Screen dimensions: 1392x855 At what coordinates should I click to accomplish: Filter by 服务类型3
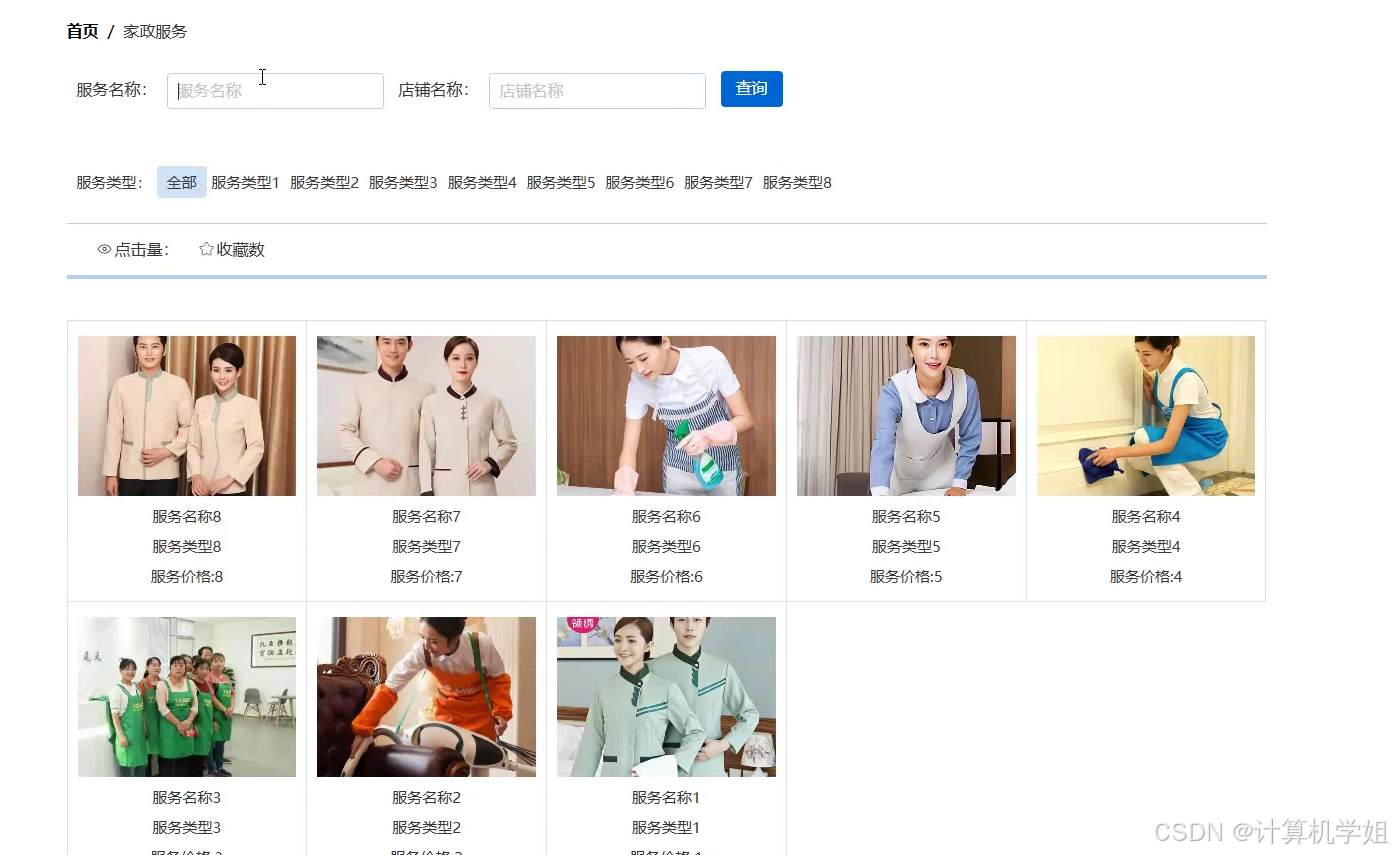coord(403,183)
